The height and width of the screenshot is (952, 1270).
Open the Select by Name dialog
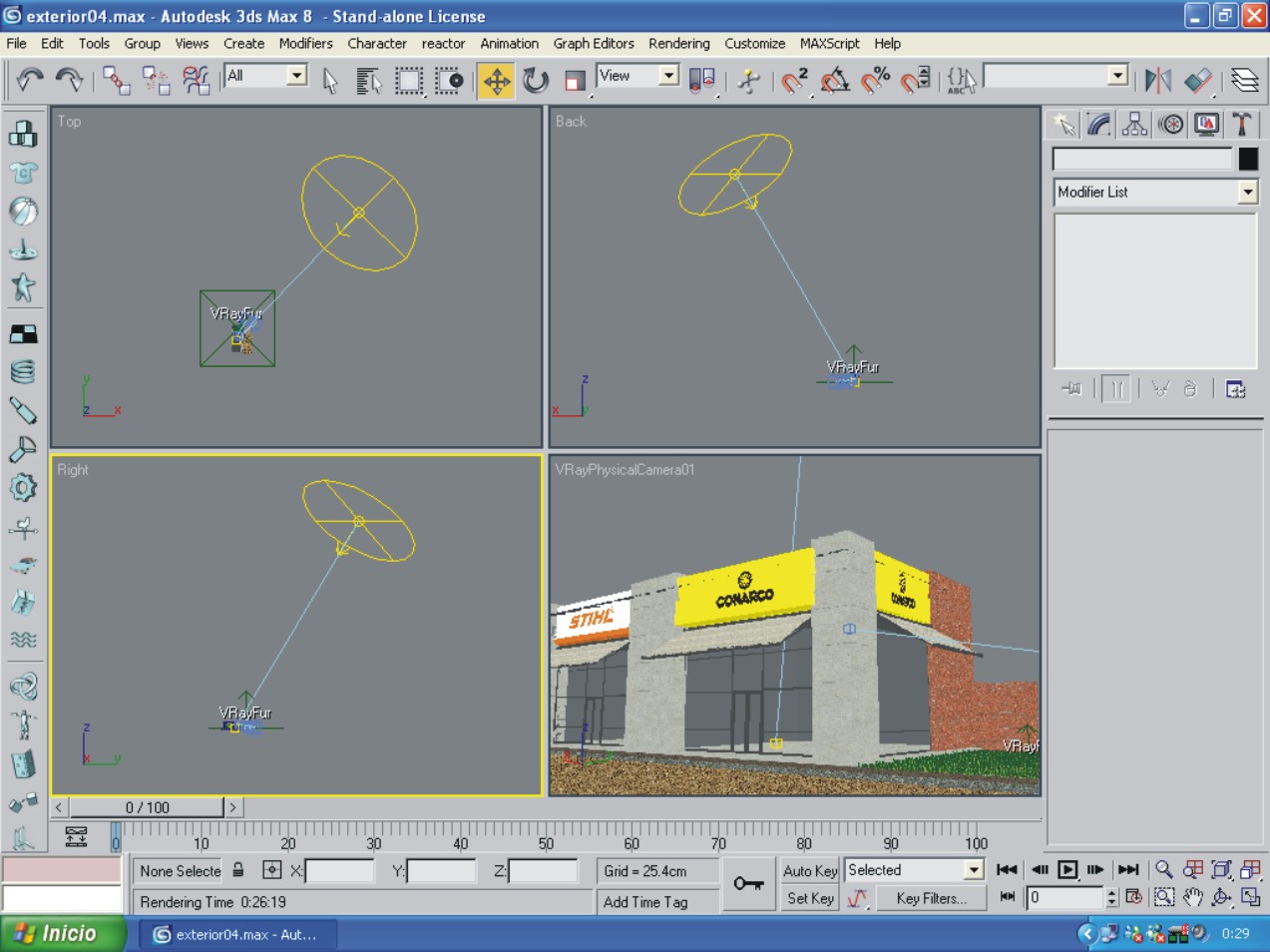369,80
